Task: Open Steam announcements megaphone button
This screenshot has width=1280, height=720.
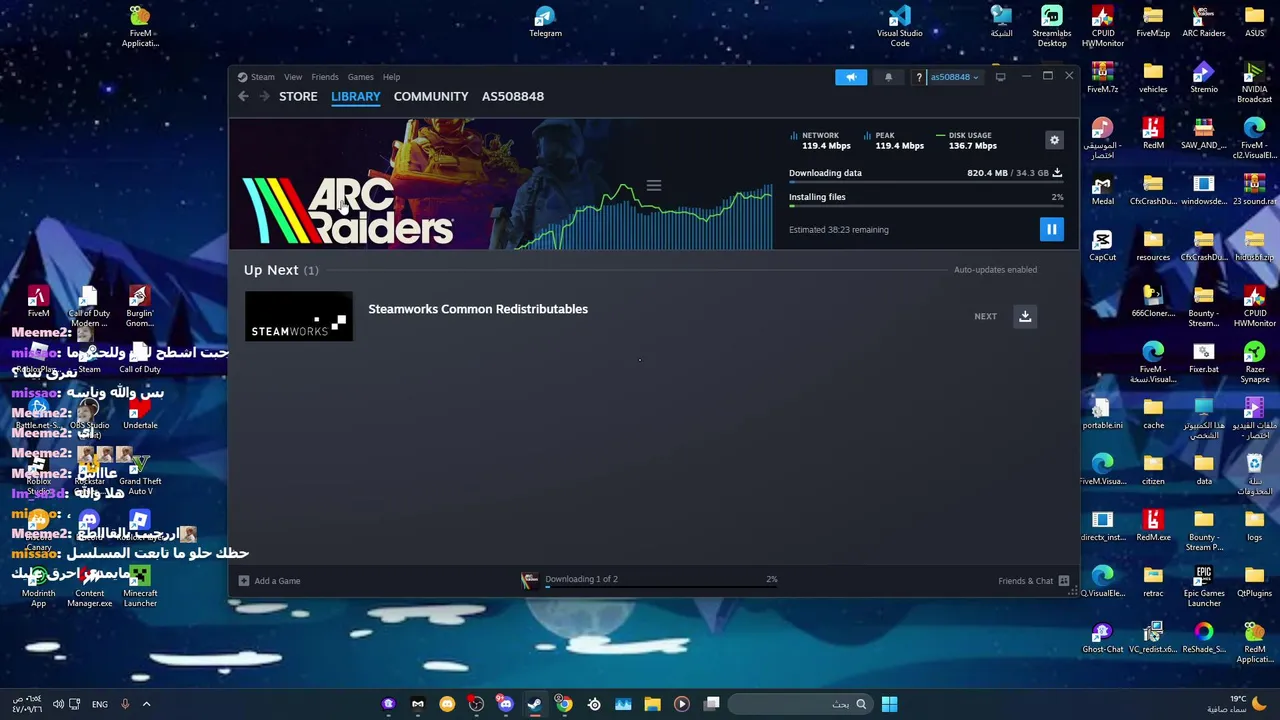Action: click(x=851, y=77)
